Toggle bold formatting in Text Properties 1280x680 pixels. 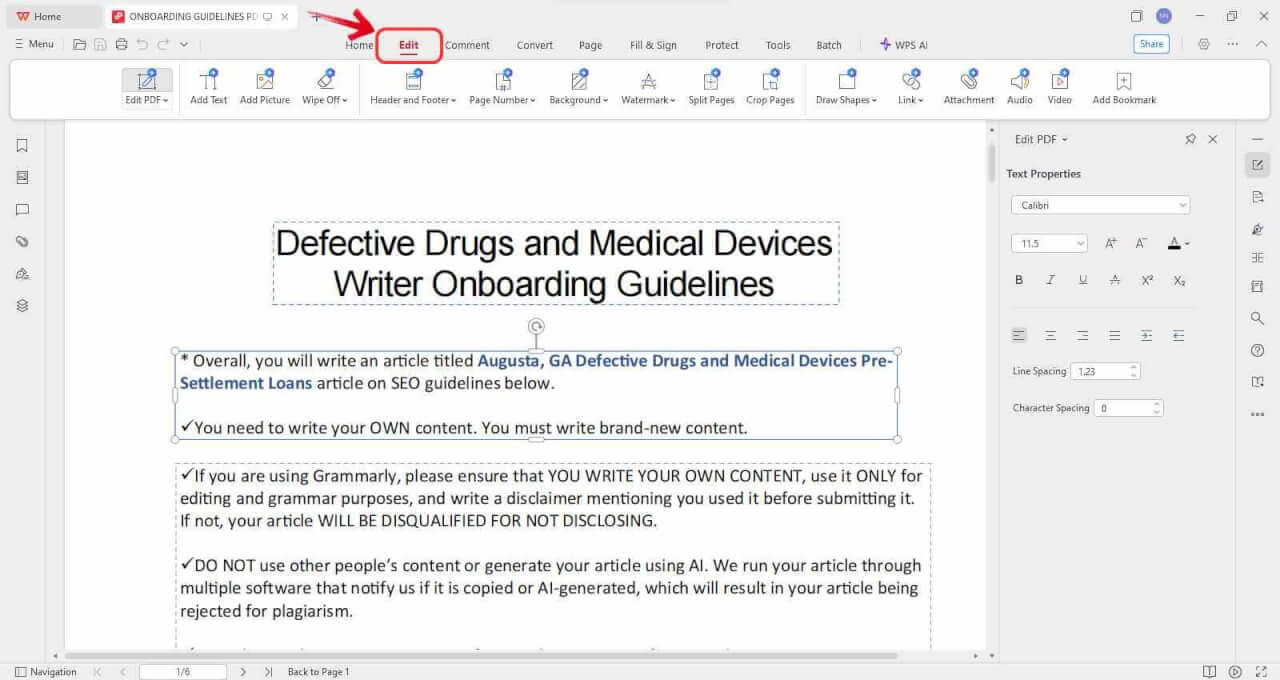pos(1019,280)
